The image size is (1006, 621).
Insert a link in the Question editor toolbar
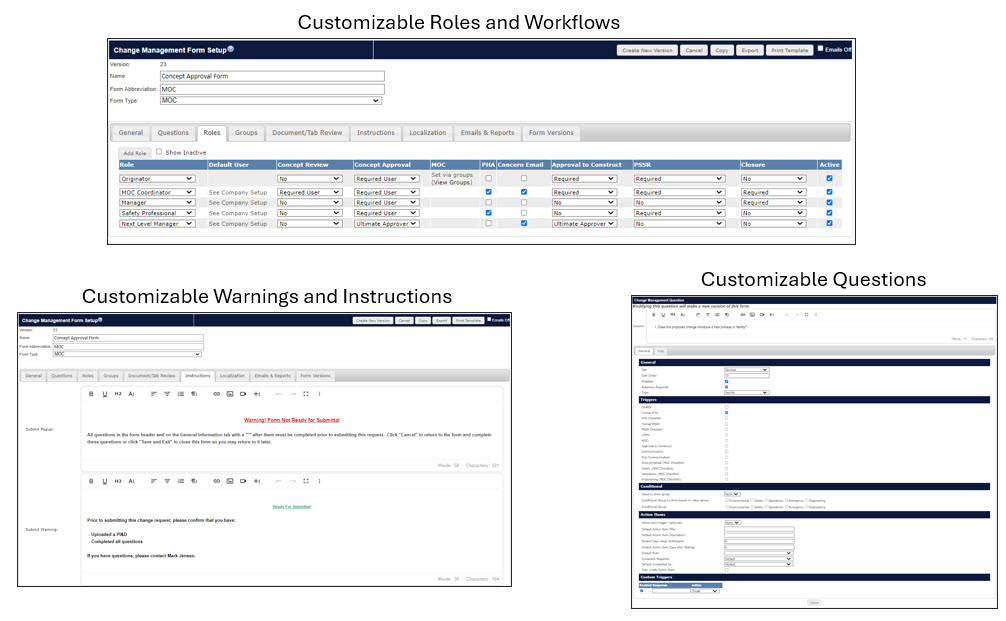(743, 315)
